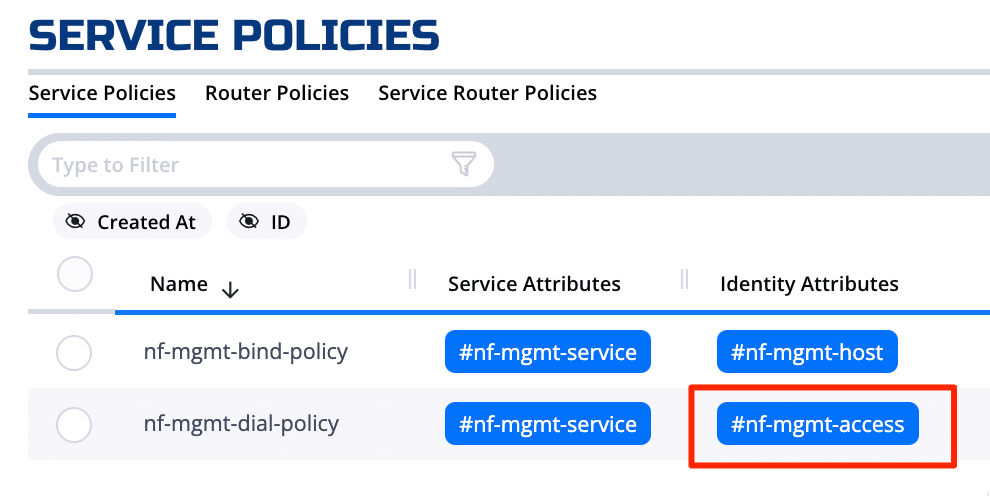
Task: Open the nf-mgmt-dial-policy entry
Action: pyautogui.click(x=241, y=424)
